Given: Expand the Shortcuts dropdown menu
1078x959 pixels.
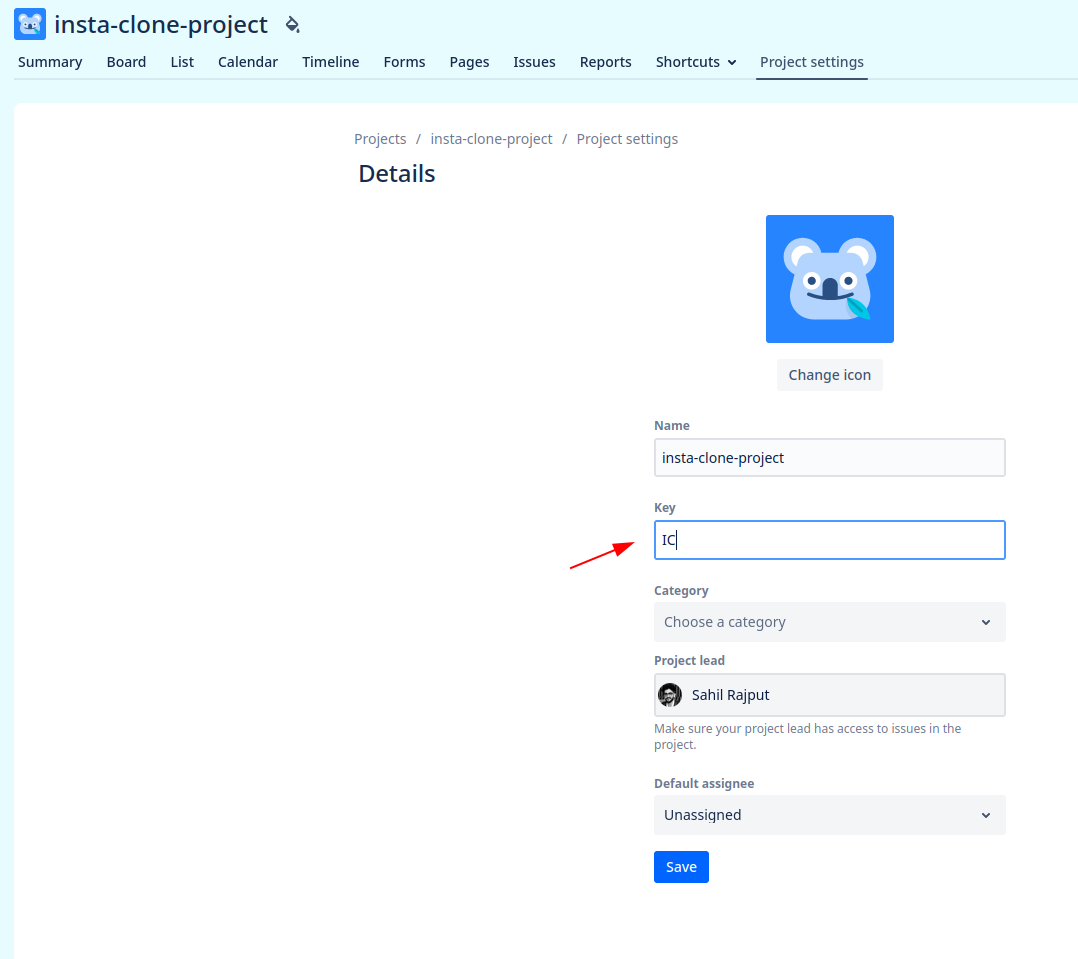Looking at the screenshot, I should pyautogui.click(x=696, y=62).
